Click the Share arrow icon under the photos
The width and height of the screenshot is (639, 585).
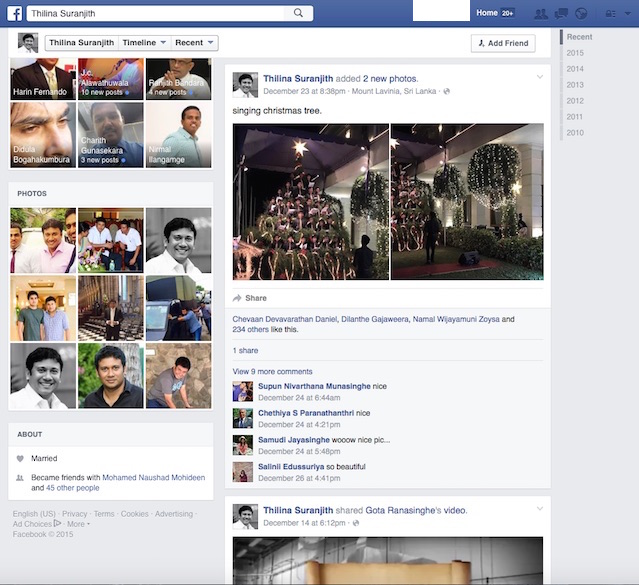(x=237, y=298)
